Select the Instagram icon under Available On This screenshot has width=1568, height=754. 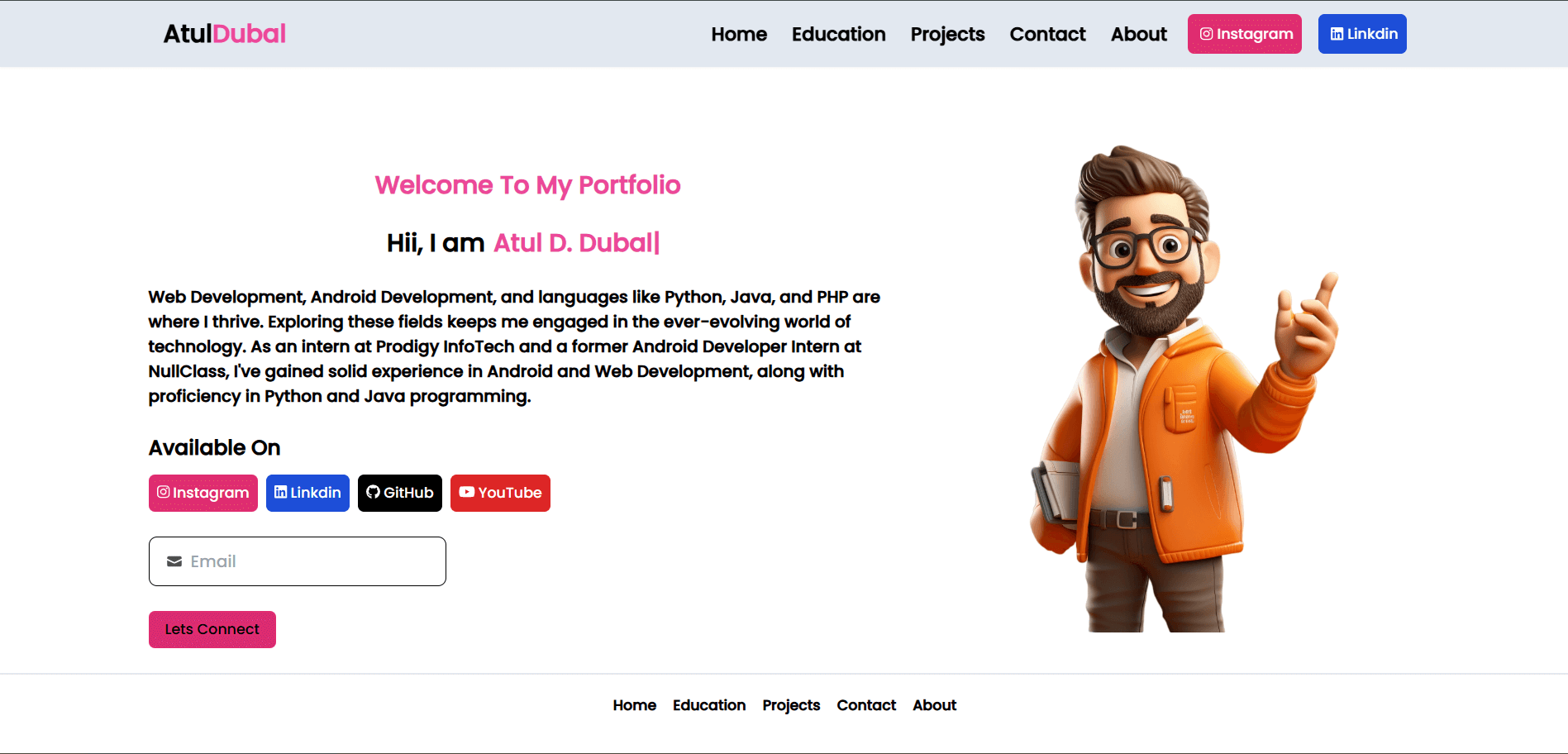pos(164,493)
